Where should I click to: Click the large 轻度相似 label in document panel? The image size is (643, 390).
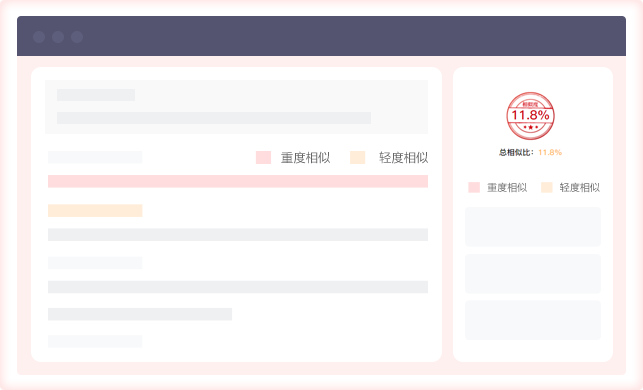404,157
